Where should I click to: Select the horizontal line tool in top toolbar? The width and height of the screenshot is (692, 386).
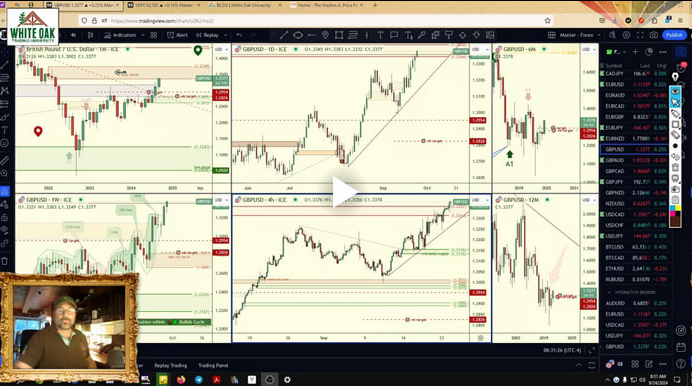312,35
